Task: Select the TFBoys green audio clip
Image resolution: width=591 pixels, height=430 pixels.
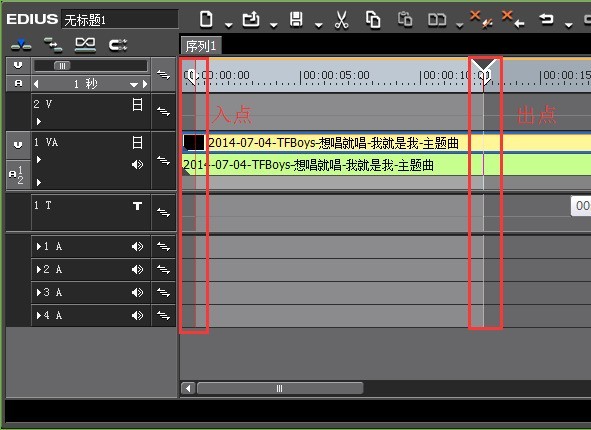Action: coord(386,165)
